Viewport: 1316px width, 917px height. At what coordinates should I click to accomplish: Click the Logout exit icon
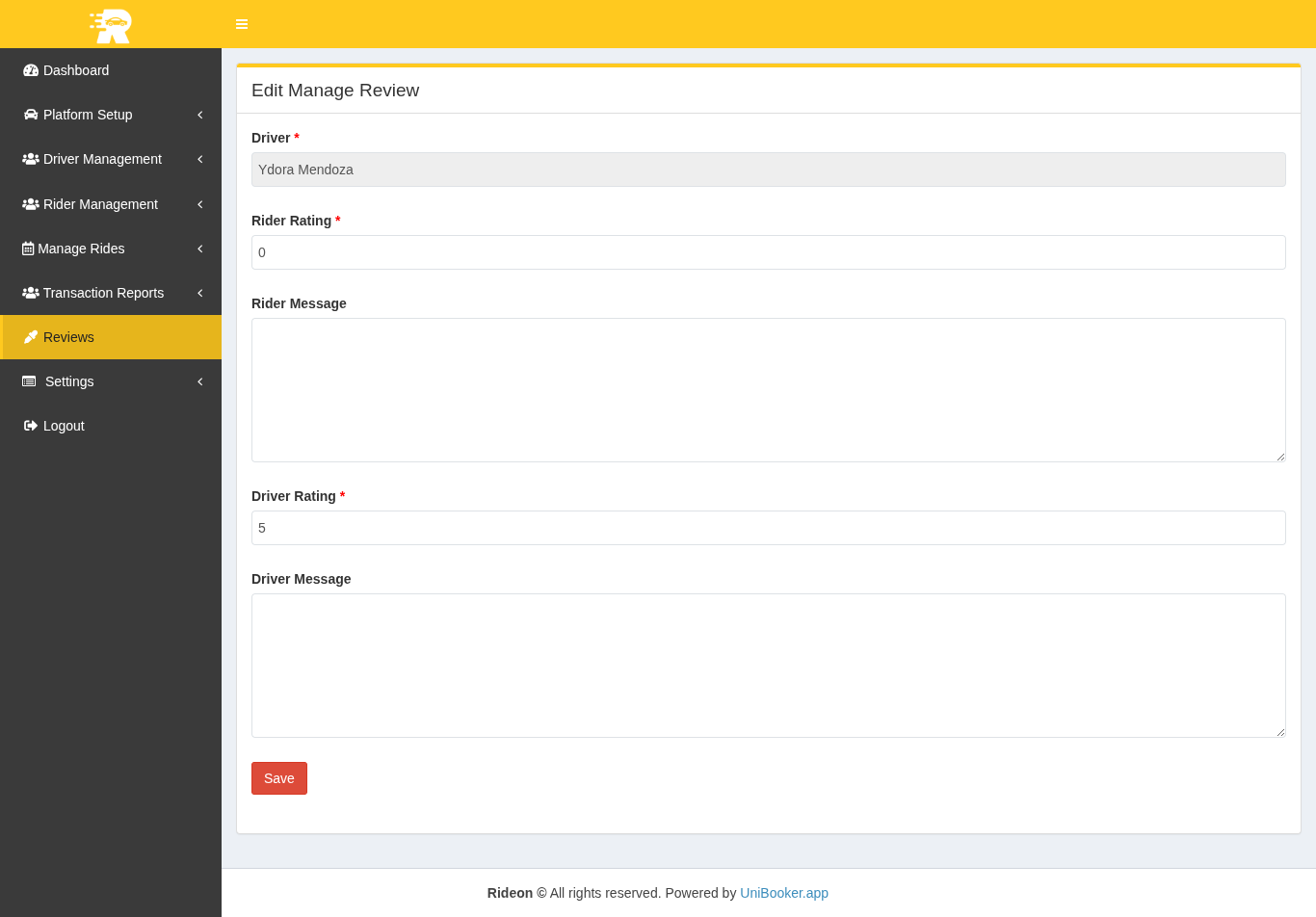[x=31, y=426]
